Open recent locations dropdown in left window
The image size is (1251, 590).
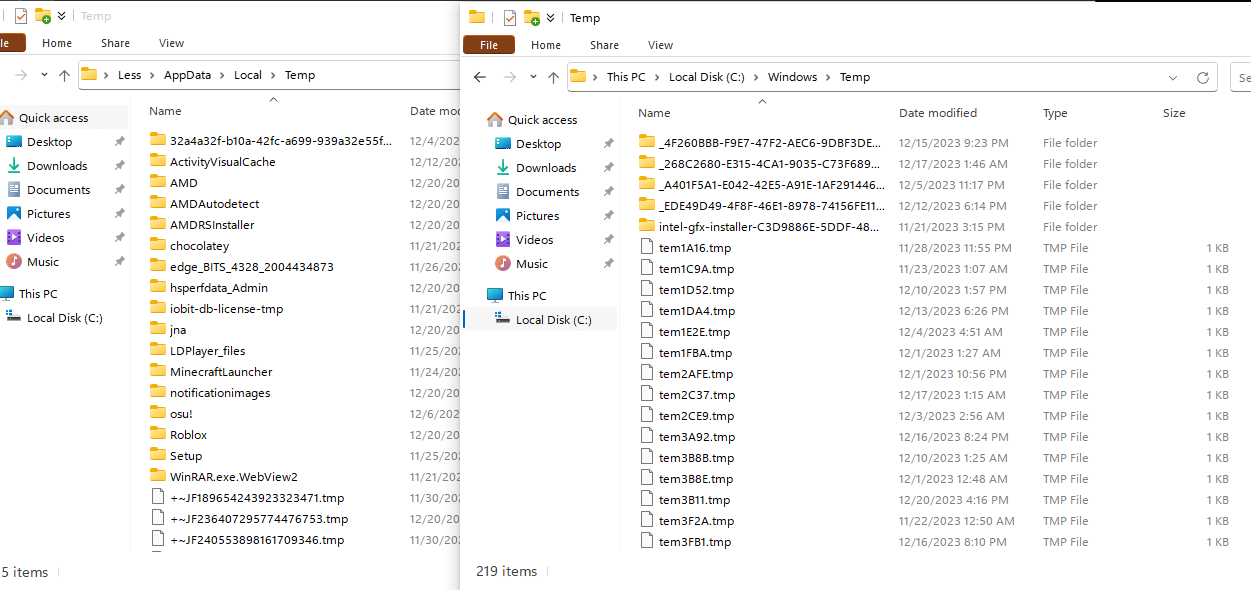pyautogui.click(x=44, y=75)
